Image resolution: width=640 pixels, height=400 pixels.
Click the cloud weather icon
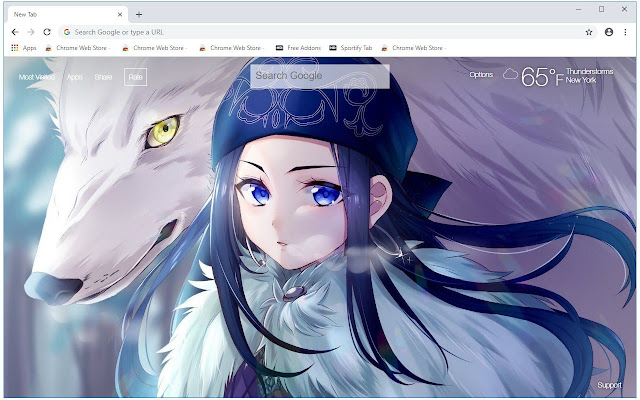coord(510,74)
